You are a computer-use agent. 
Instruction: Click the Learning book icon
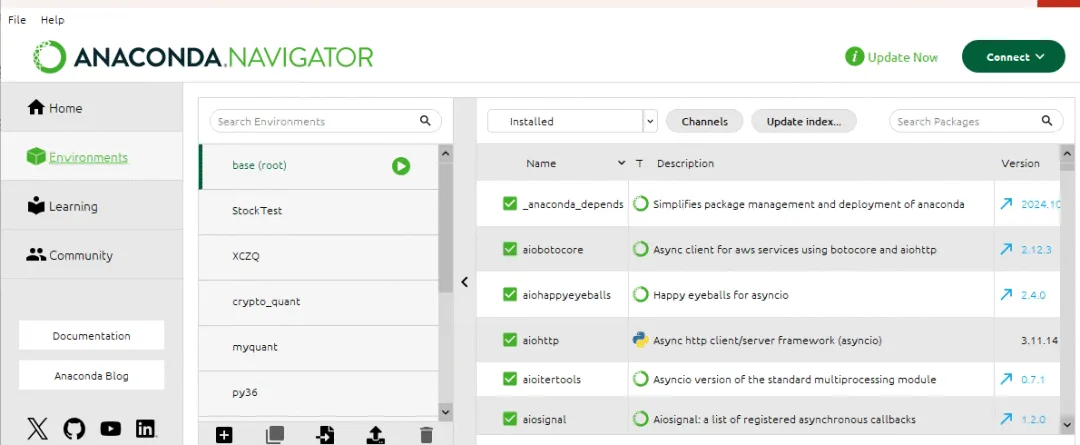click(x=36, y=205)
